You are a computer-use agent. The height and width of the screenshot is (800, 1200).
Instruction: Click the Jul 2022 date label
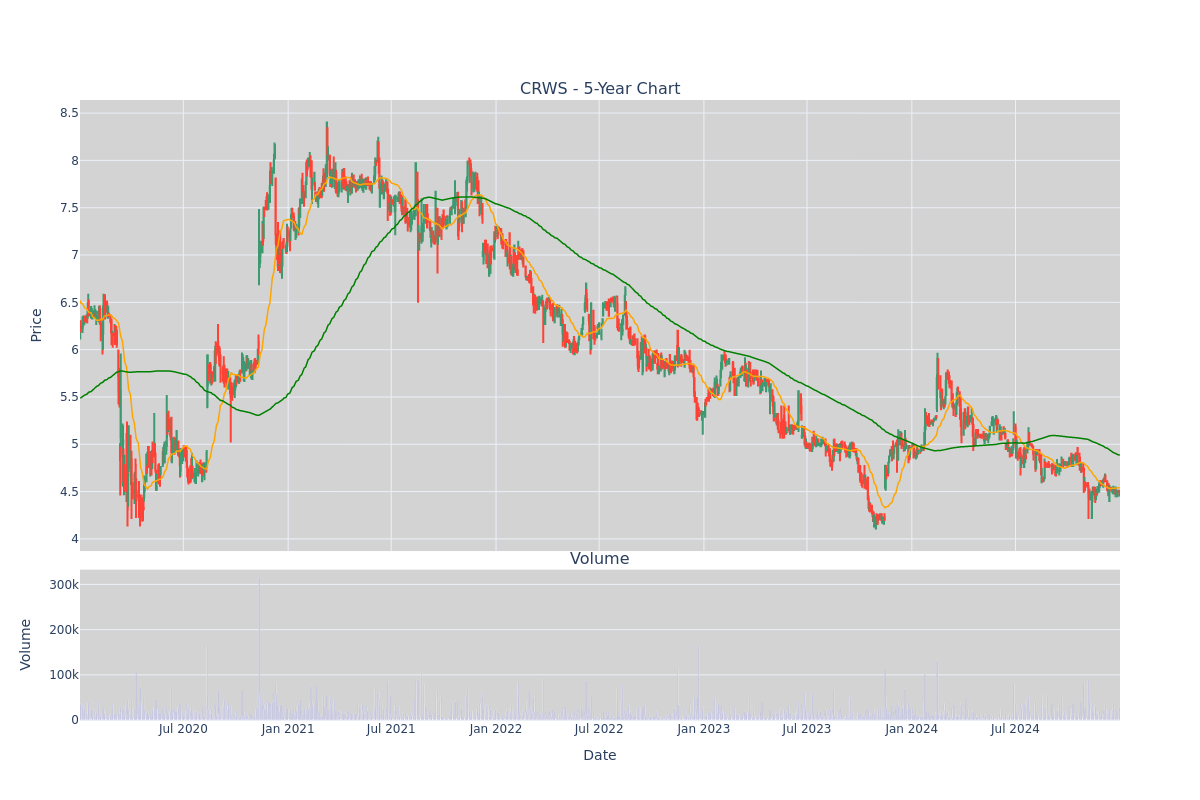tap(599, 729)
